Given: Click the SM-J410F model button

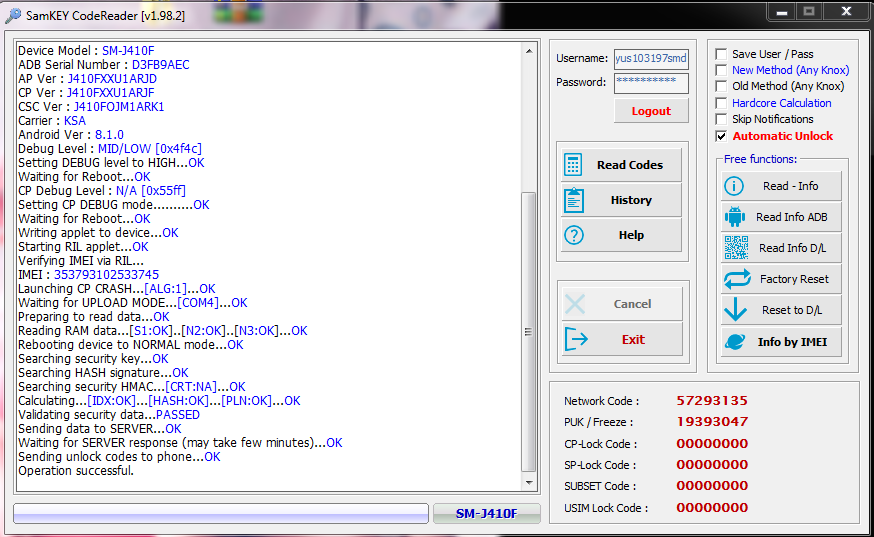Looking at the screenshot, I should [x=487, y=514].
